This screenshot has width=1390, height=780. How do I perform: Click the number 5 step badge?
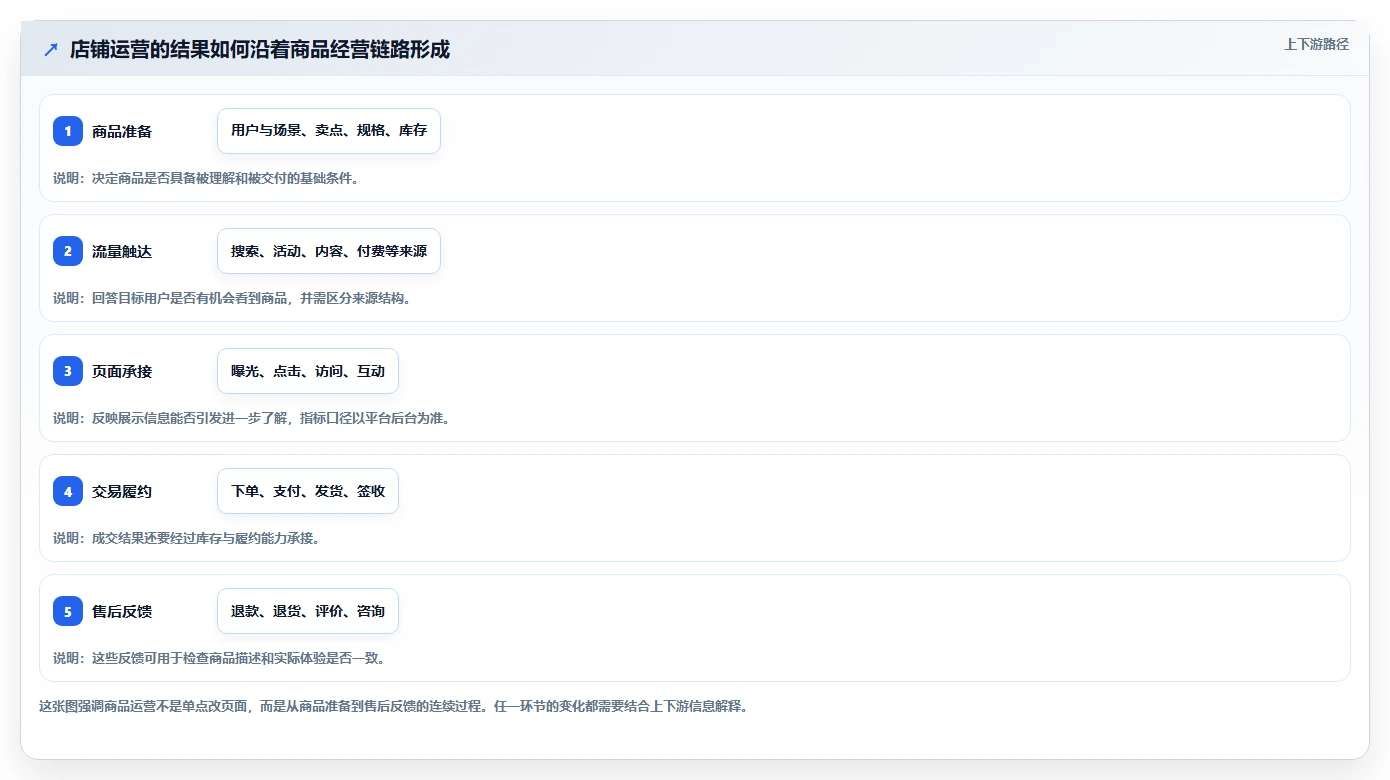click(x=68, y=611)
